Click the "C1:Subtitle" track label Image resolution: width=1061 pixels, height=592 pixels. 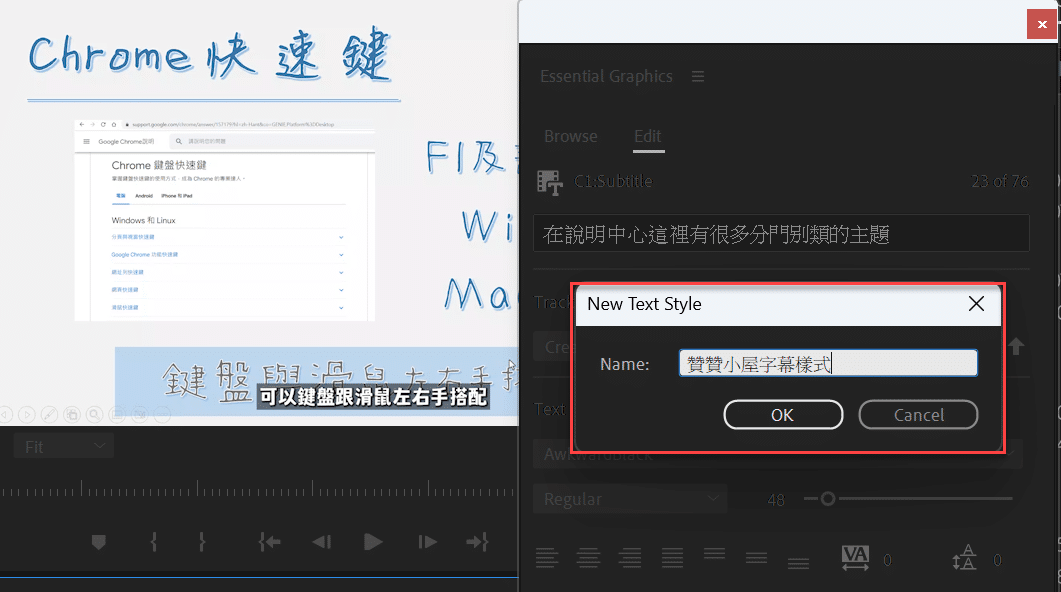pyautogui.click(x=613, y=181)
